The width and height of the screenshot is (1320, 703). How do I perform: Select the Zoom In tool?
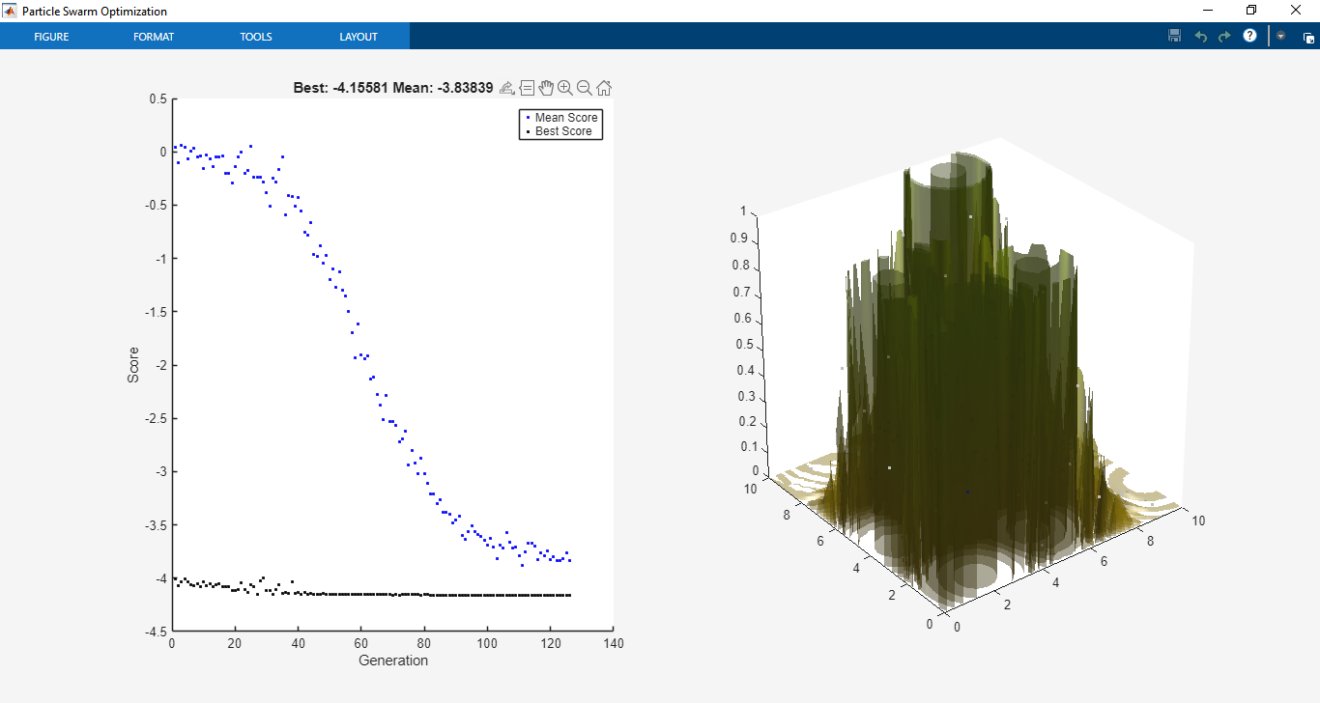coord(566,87)
